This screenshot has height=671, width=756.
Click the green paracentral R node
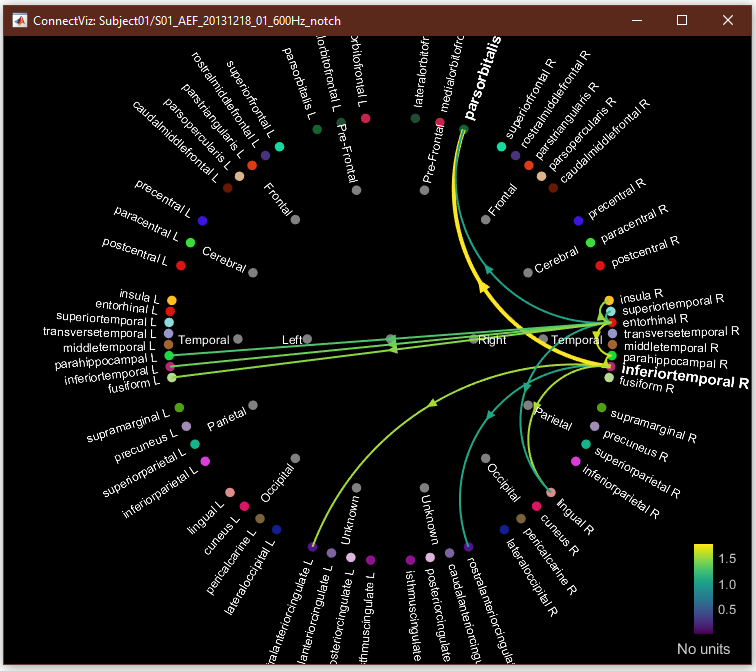click(590, 243)
